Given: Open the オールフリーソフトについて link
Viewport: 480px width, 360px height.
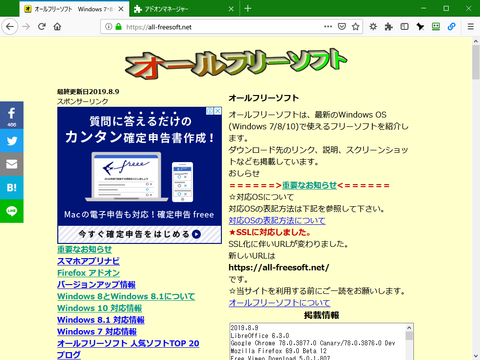Looking at the screenshot, I should pos(279,303).
